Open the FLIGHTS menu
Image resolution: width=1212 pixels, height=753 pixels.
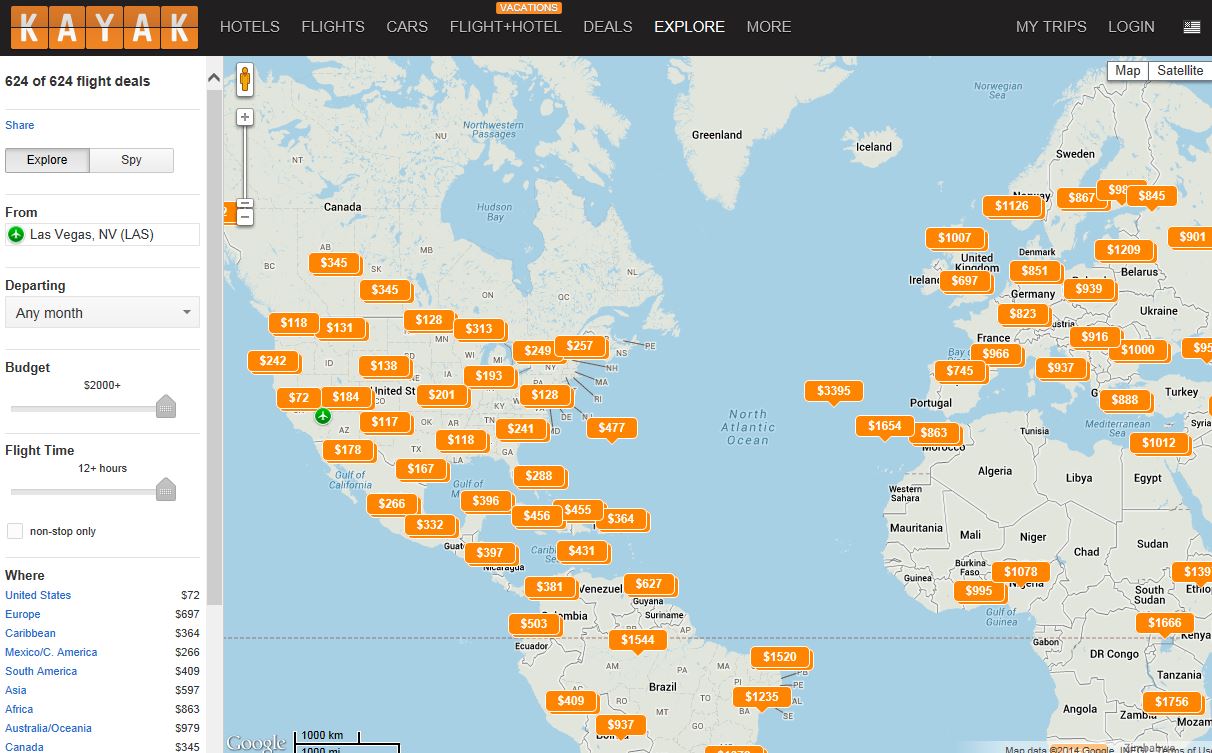click(333, 27)
